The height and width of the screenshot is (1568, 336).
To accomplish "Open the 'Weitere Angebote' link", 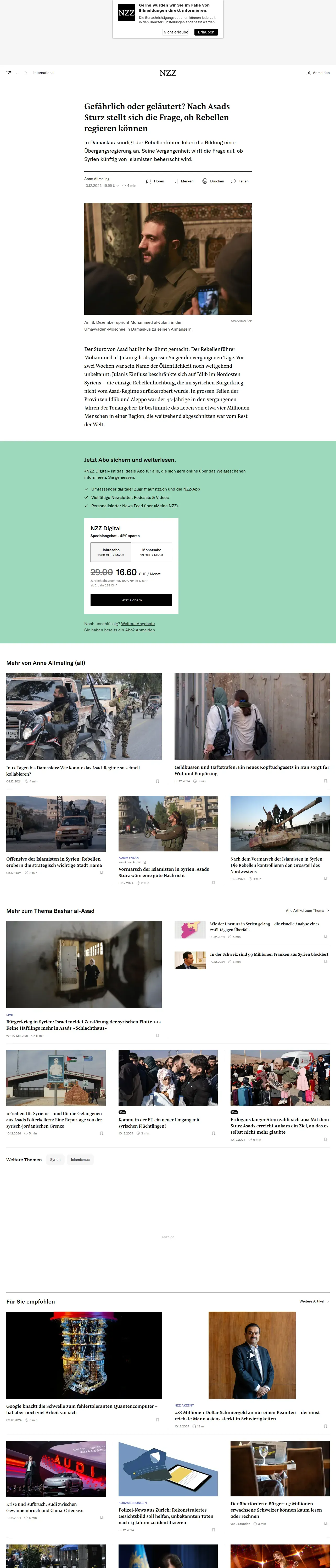I will (138, 623).
